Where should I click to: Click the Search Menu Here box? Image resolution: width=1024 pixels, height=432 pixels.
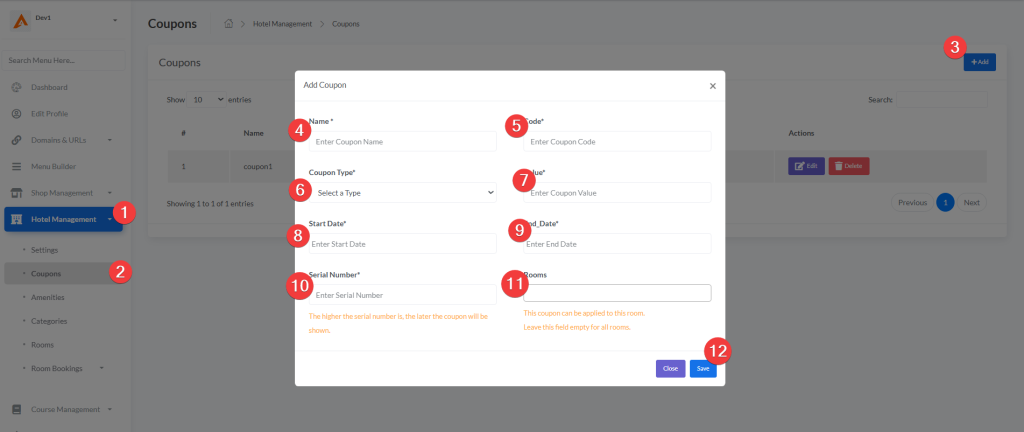point(64,61)
